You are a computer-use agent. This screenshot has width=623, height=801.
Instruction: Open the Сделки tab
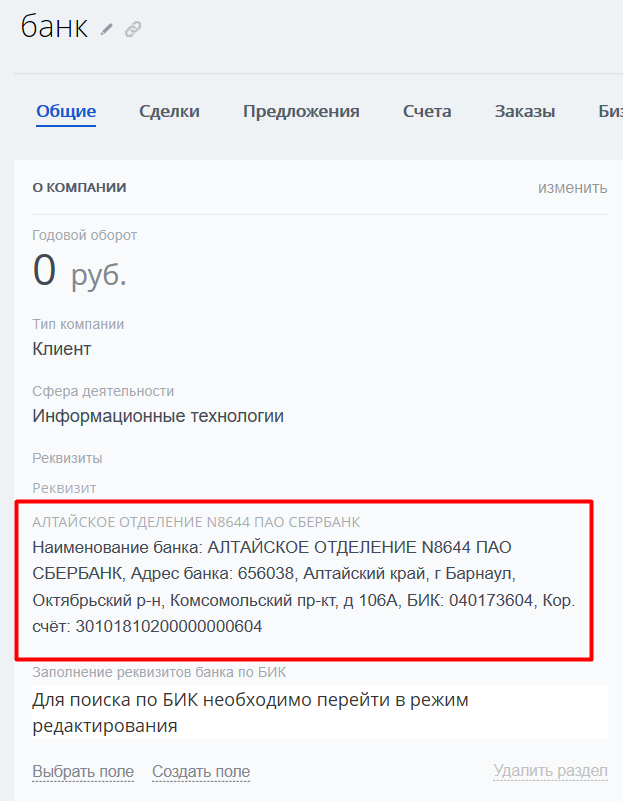[169, 111]
